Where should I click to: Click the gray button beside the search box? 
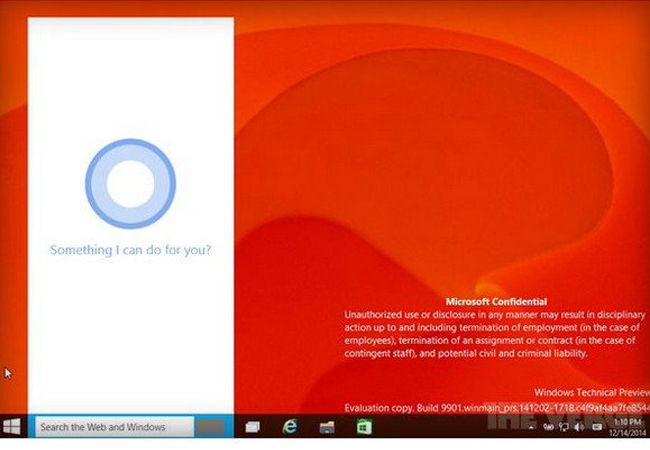click(x=210, y=427)
